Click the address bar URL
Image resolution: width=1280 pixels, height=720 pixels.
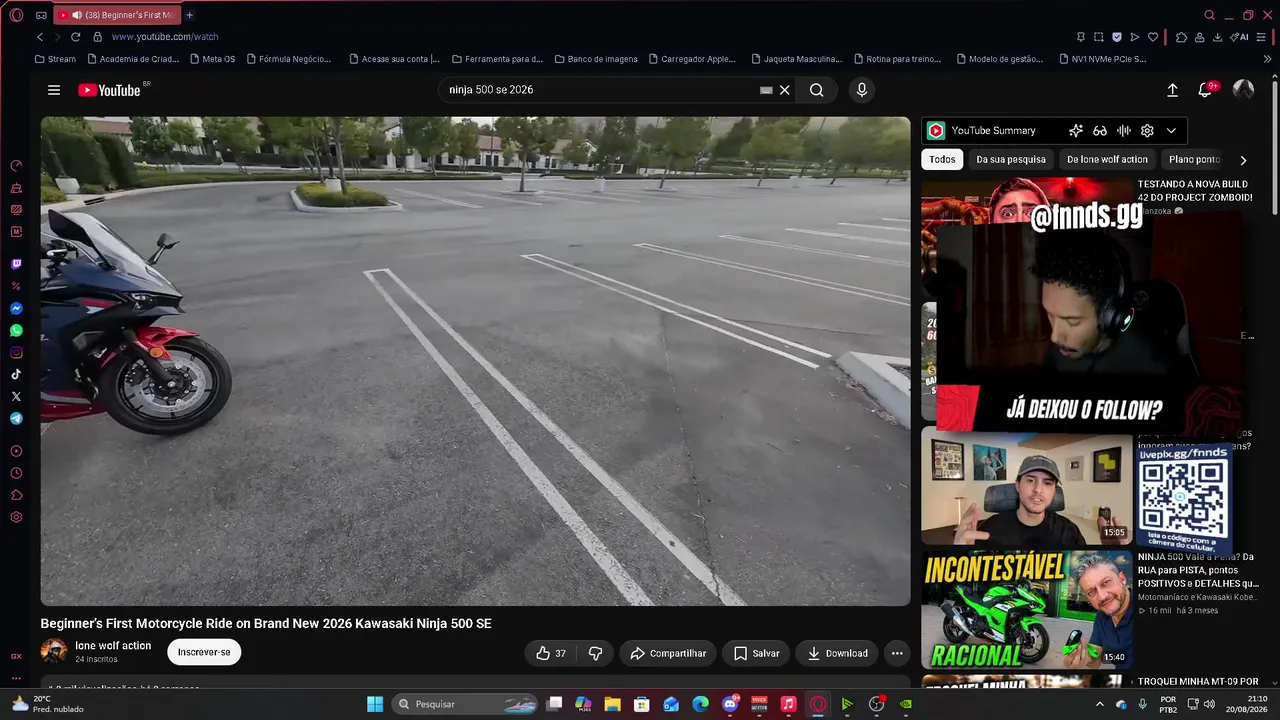(x=165, y=37)
